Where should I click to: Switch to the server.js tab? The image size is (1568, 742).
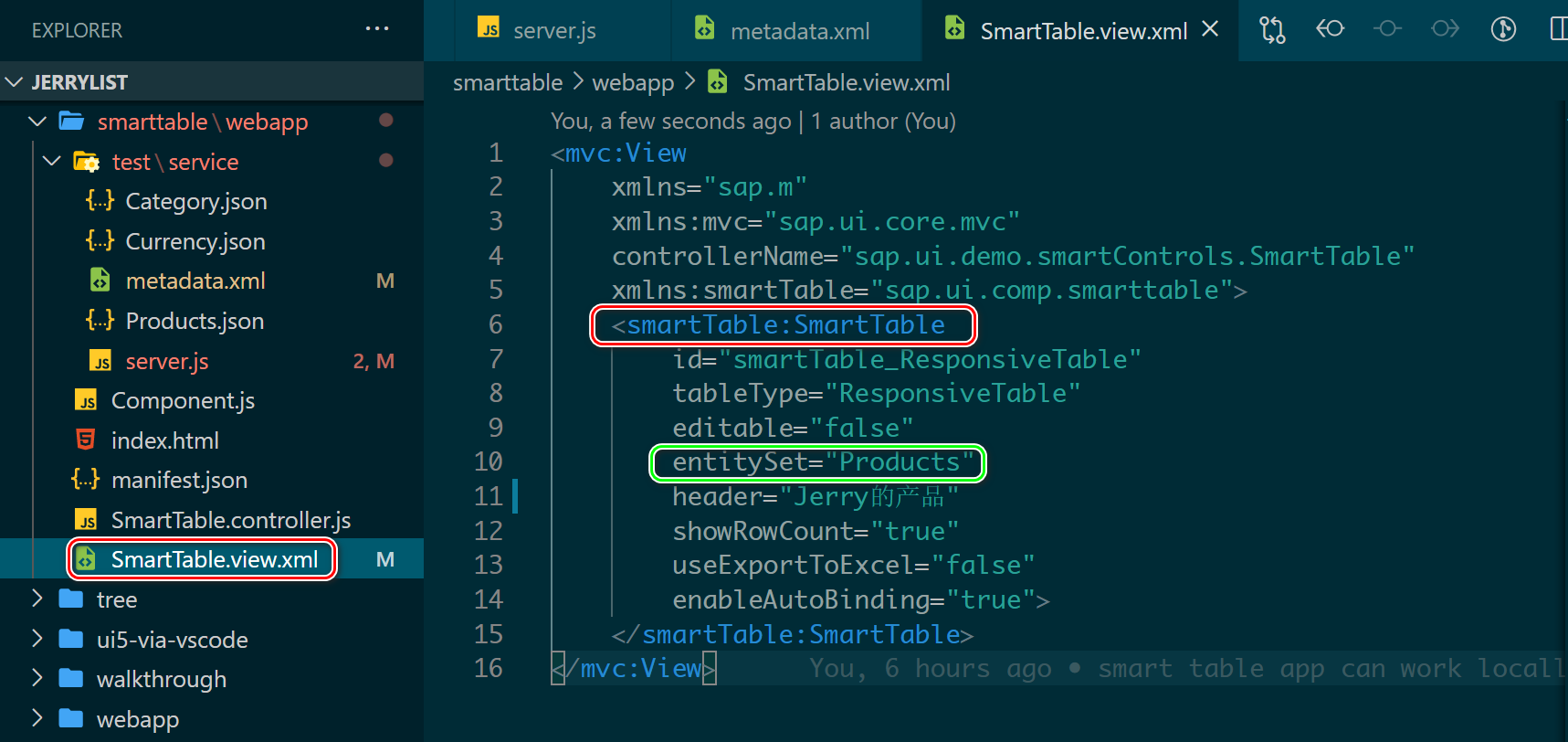pos(553,31)
